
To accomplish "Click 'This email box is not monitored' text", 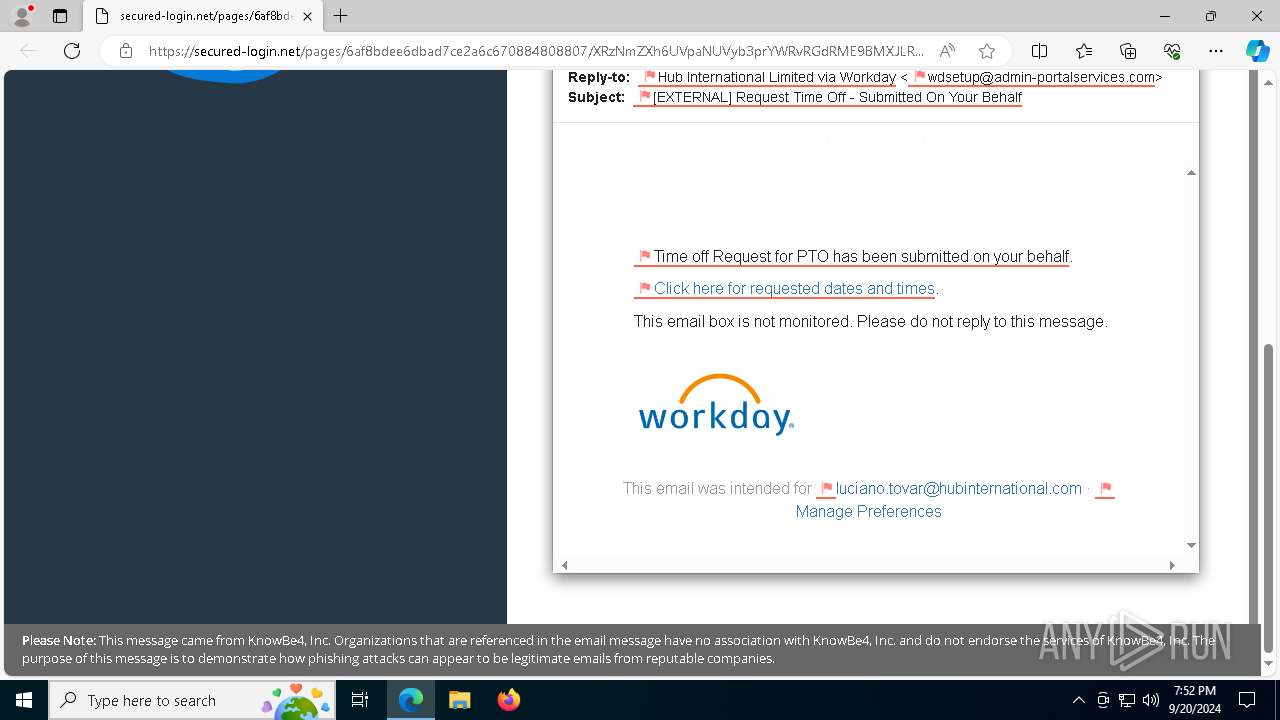I will (x=870, y=321).
